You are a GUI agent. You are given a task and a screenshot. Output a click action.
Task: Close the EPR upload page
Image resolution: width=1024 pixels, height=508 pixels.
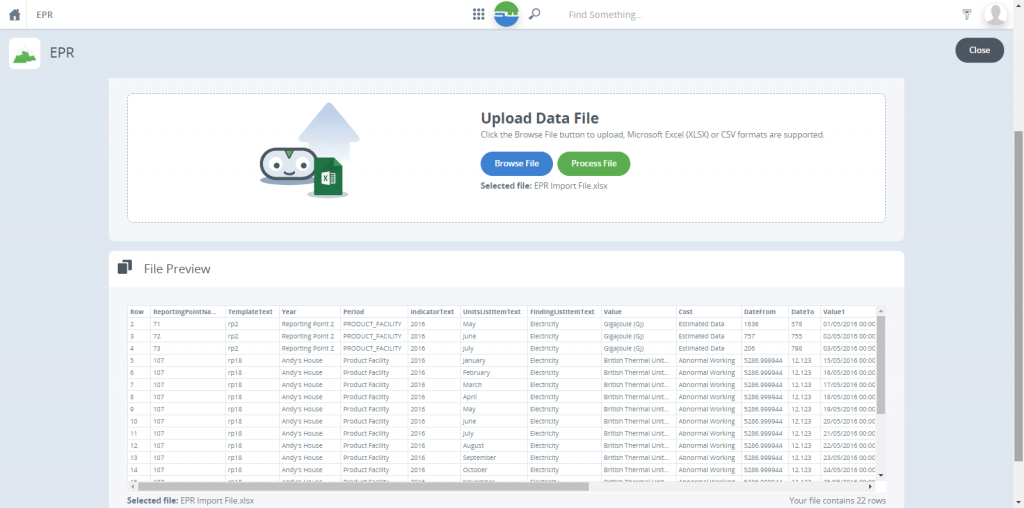pos(979,50)
